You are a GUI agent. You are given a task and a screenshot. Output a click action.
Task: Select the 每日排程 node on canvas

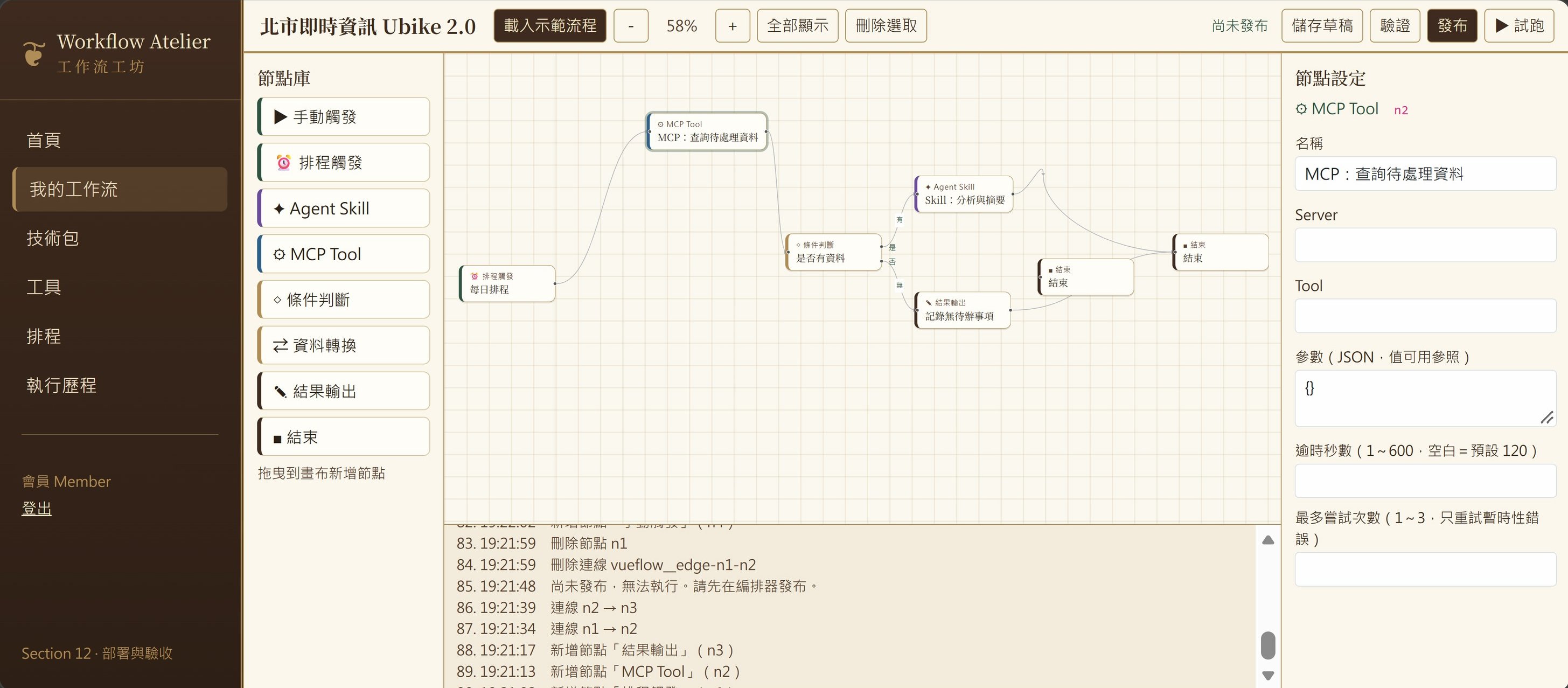[507, 283]
